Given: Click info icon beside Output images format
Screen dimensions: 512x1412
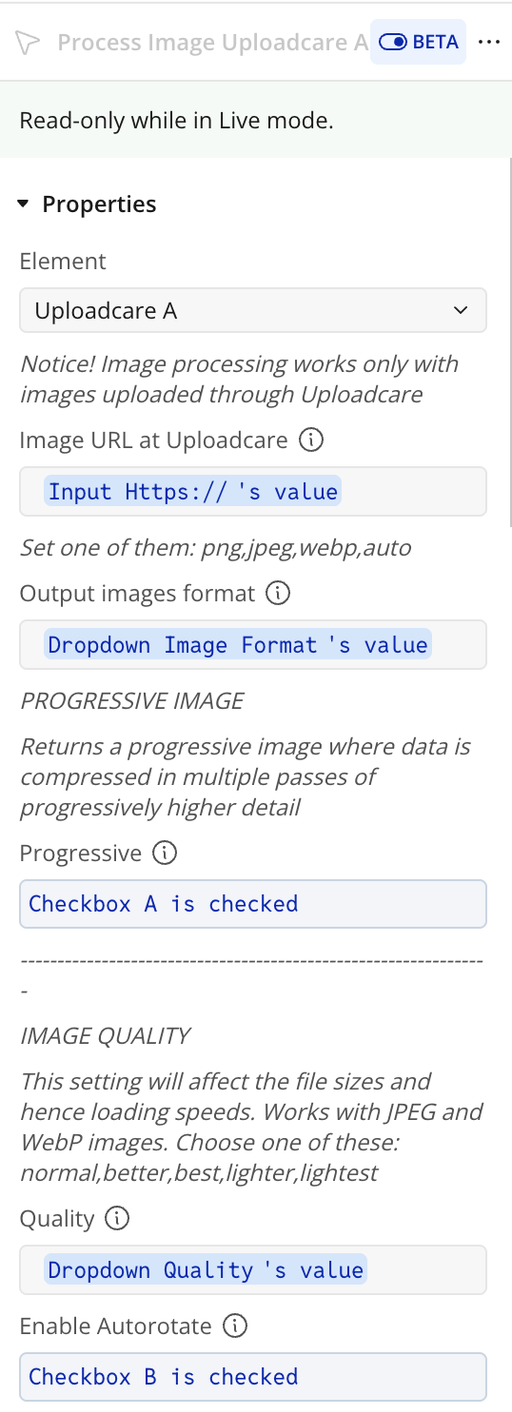Looking at the screenshot, I should [279, 593].
